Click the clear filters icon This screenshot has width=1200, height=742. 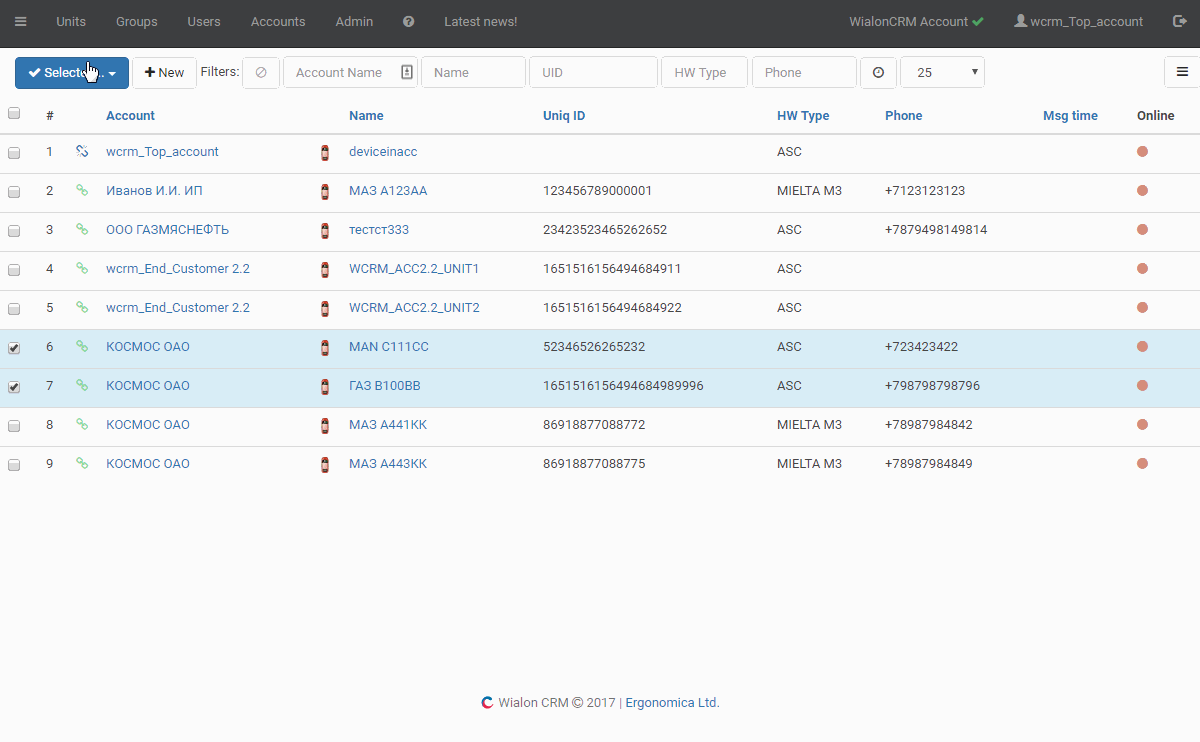(261, 72)
